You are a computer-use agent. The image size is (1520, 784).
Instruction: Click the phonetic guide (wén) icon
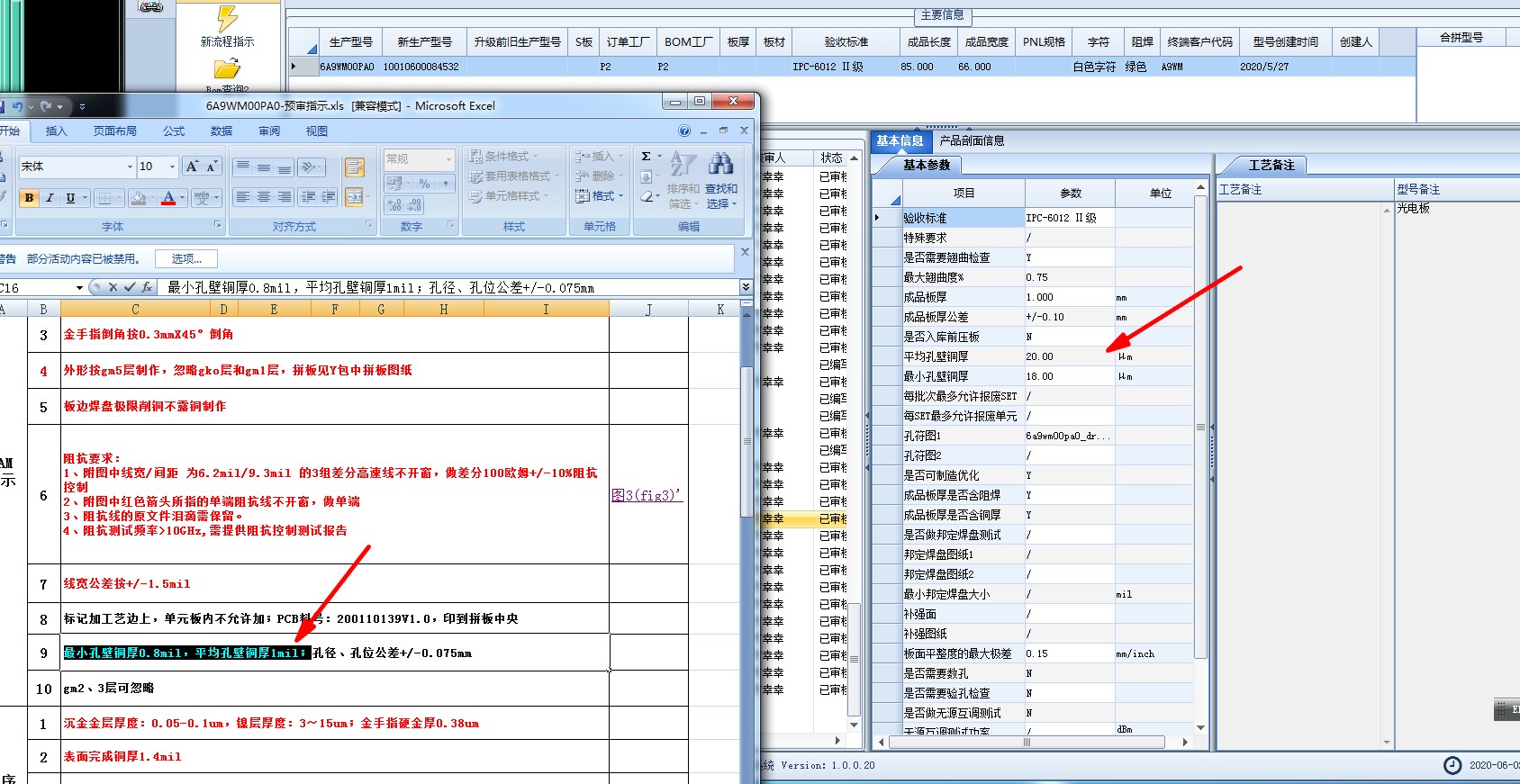(x=201, y=197)
